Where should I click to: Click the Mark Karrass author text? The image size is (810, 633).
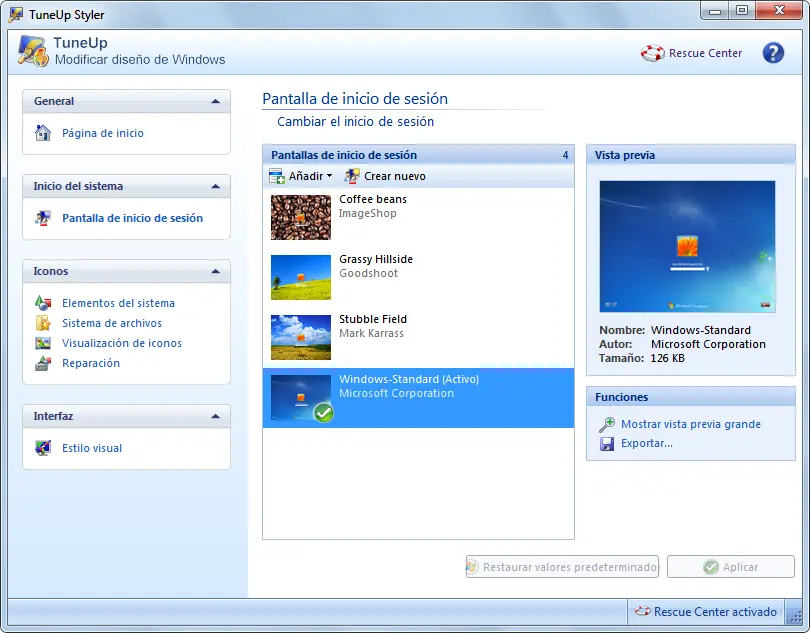pos(371,333)
